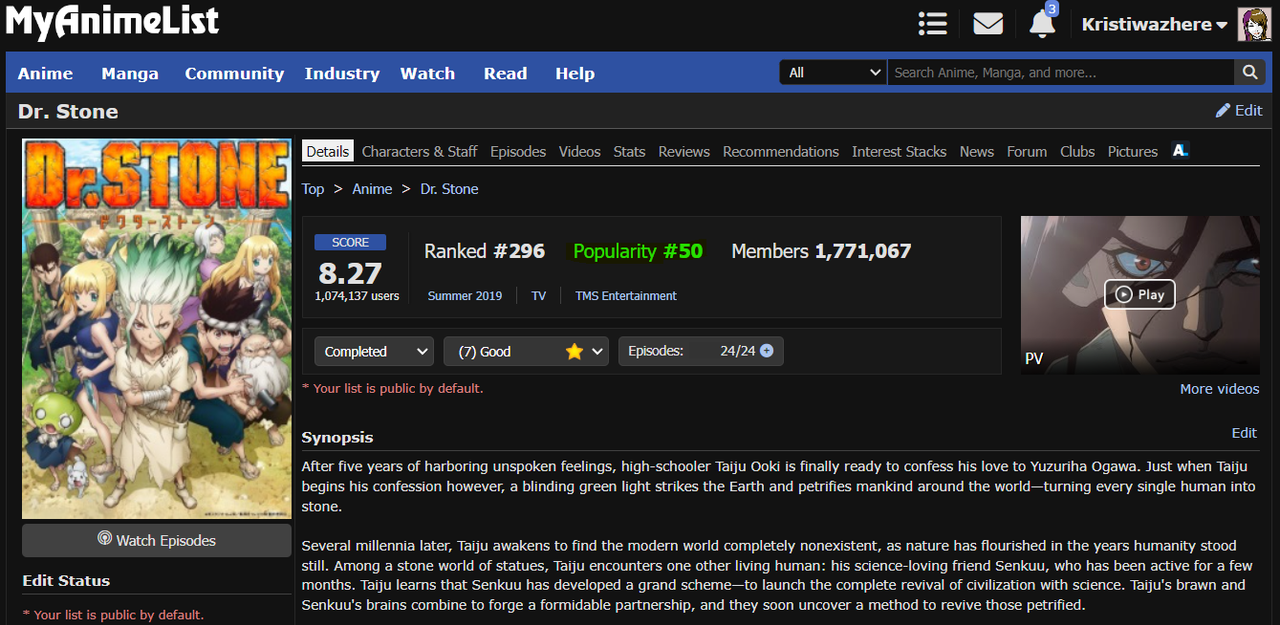
Task: Switch to the Videos tab
Action: point(580,151)
